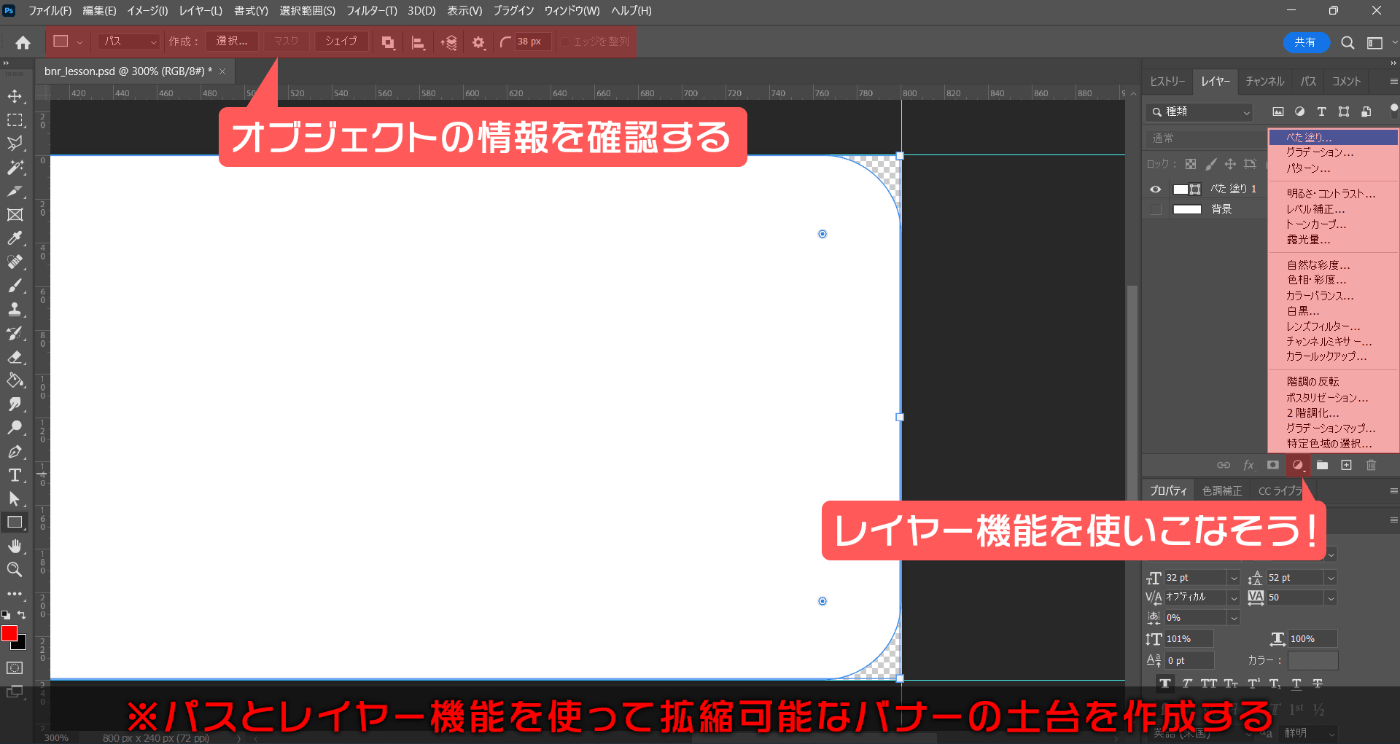Select the Smudge tool
Viewport: 1400px width, 744px height.
tap(15, 404)
